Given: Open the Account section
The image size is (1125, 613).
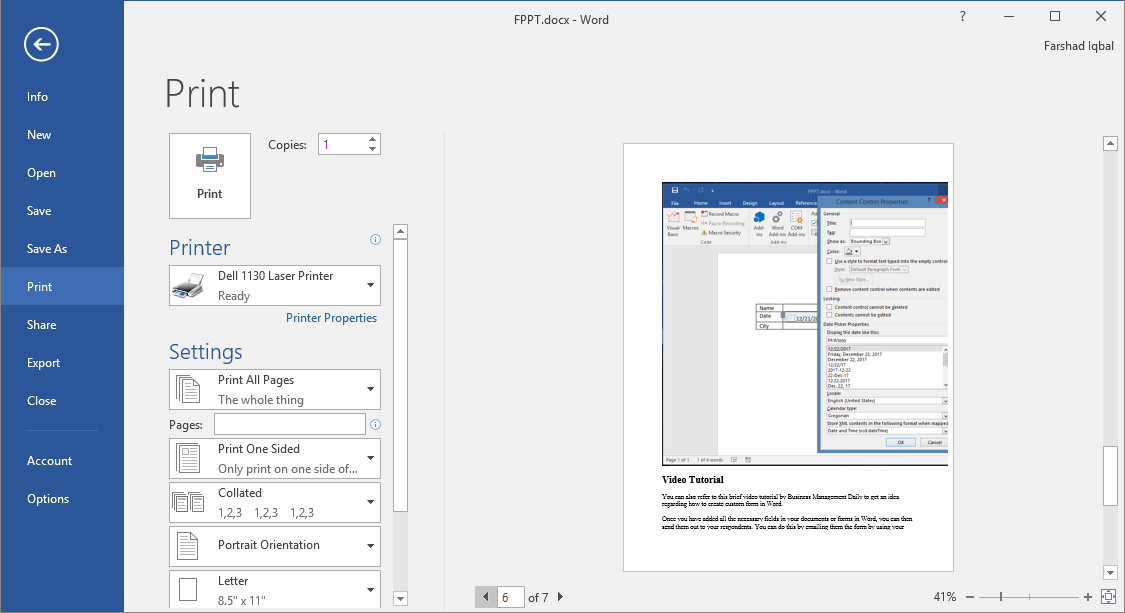Looking at the screenshot, I should coord(49,460).
